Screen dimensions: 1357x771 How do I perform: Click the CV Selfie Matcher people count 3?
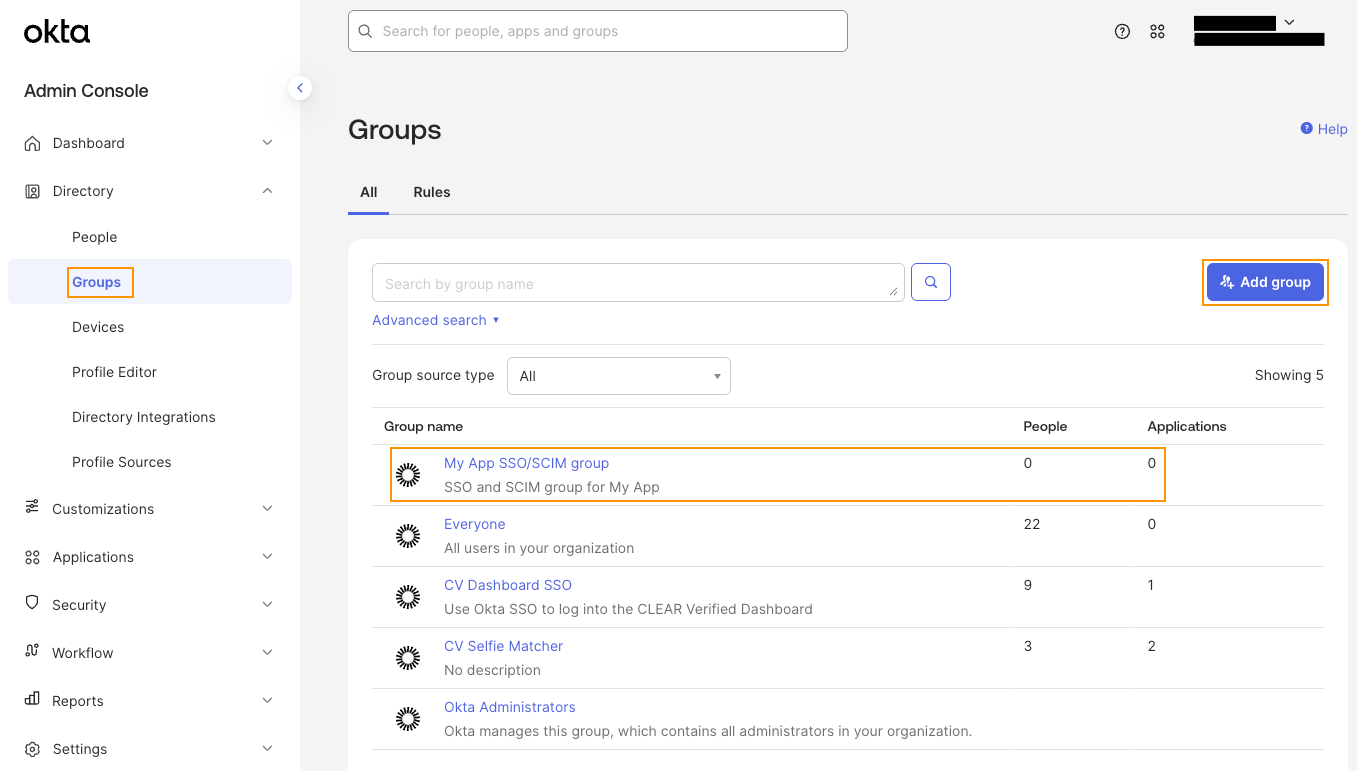tap(1028, 646)
